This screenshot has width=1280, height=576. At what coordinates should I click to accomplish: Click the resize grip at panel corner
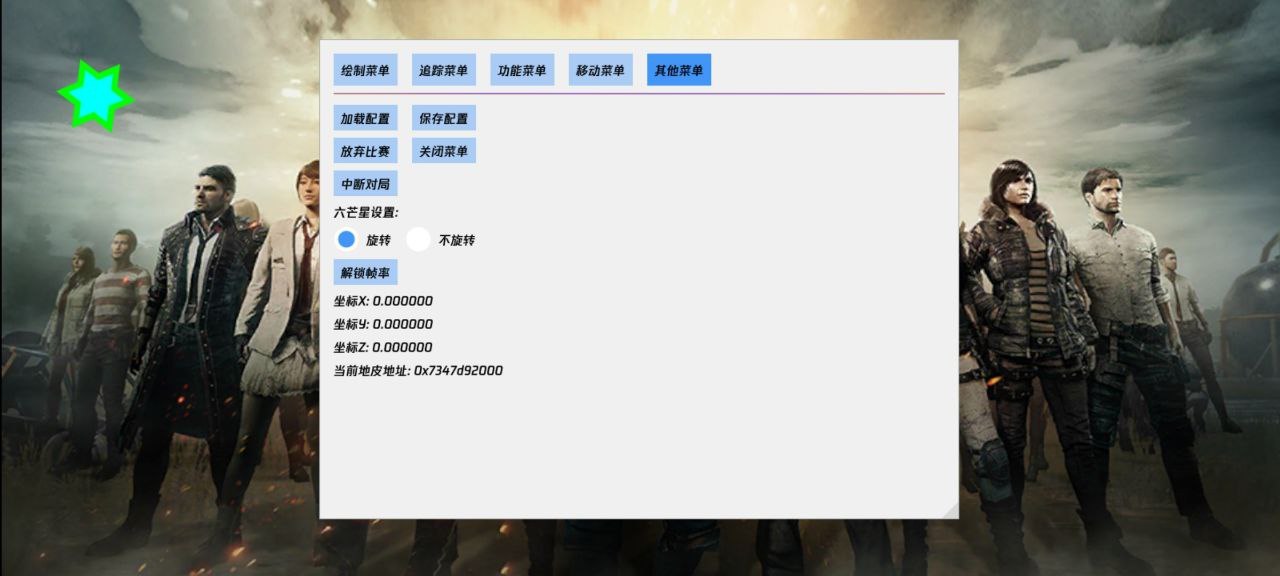tap(950, 510)
